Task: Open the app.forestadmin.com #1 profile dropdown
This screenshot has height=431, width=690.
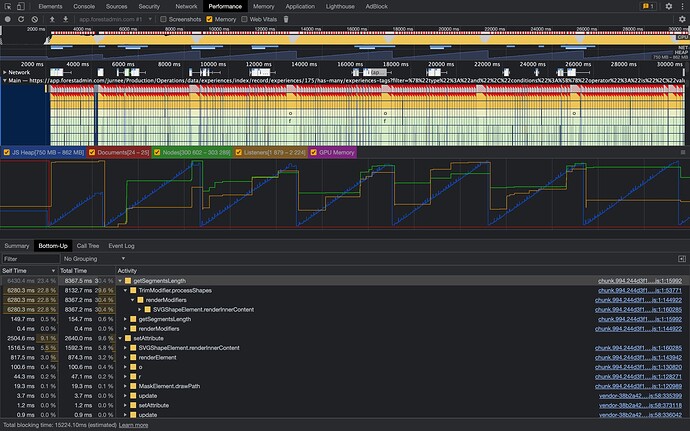Action: pos(115,19)
